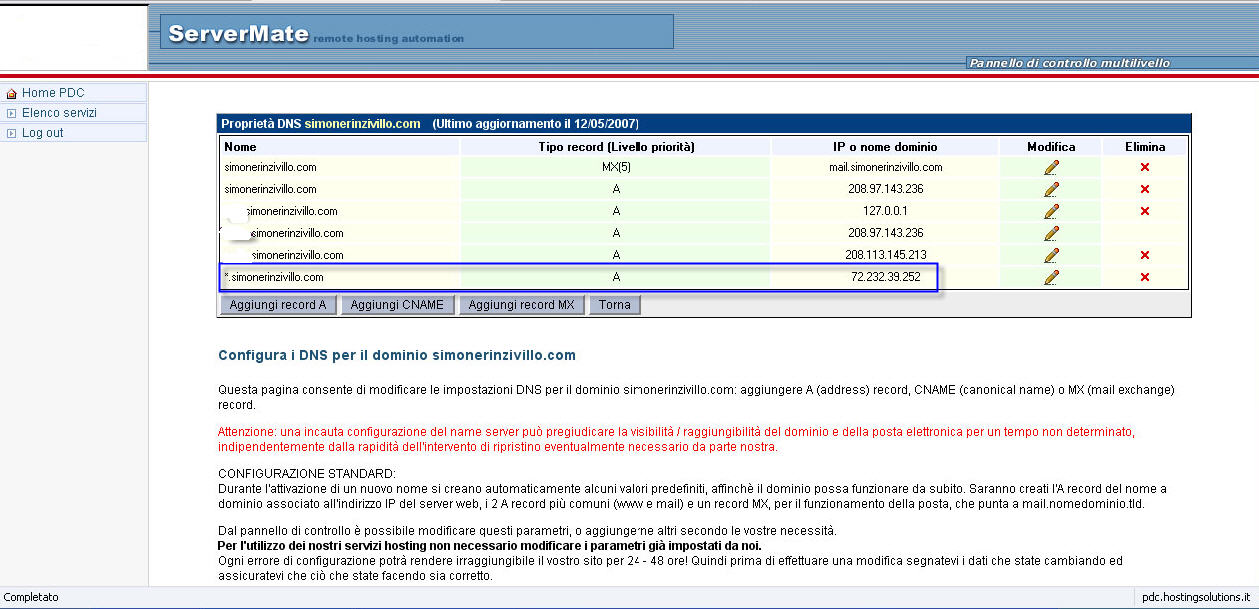Click the Aggiungi record A button
Viewport: 1259px width, 609px height.
click(x=278, y=305)
